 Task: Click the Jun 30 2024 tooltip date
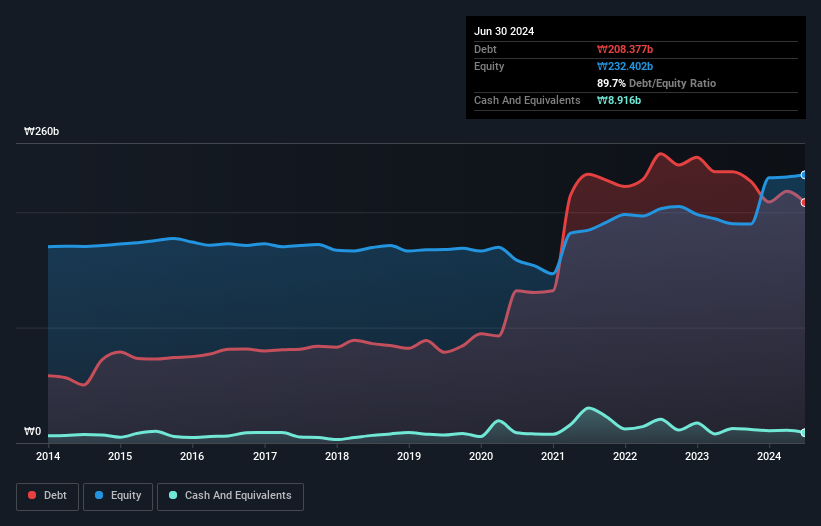[504, 31]
